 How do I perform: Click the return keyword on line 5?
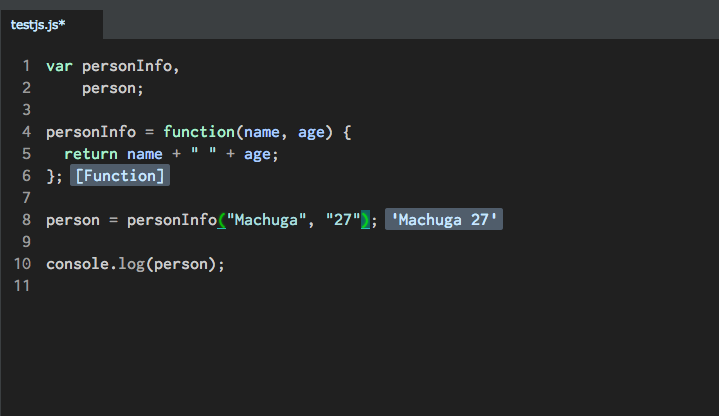coord(90,154)
